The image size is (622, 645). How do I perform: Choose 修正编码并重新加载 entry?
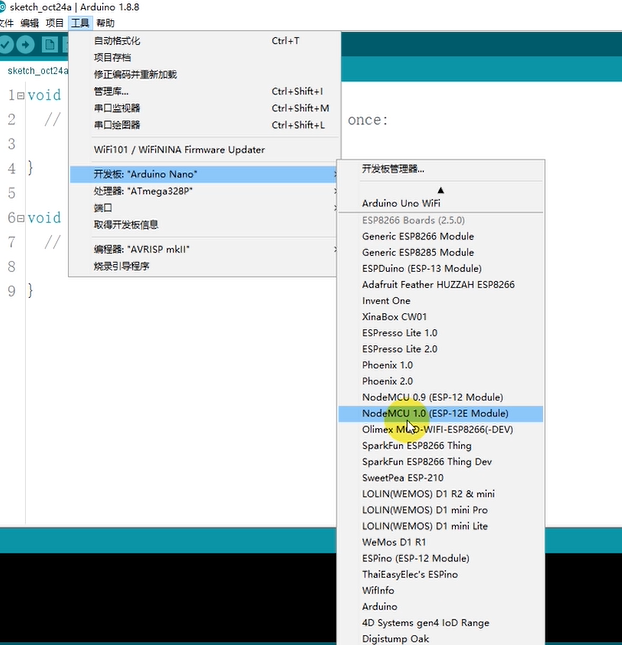tap(204, 74)
